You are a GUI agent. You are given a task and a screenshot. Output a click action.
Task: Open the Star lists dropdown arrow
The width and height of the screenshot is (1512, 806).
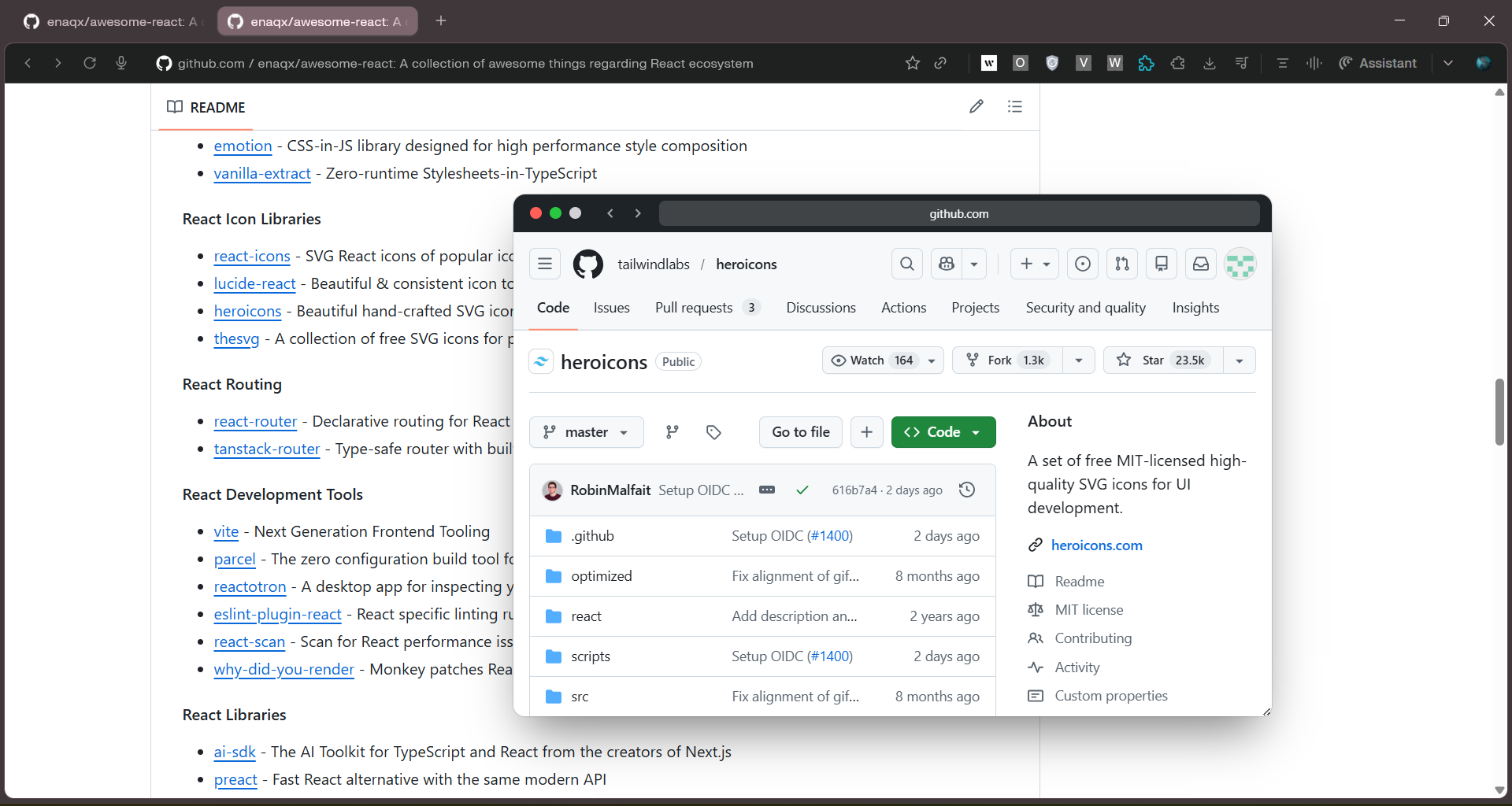pos(1240,360)
